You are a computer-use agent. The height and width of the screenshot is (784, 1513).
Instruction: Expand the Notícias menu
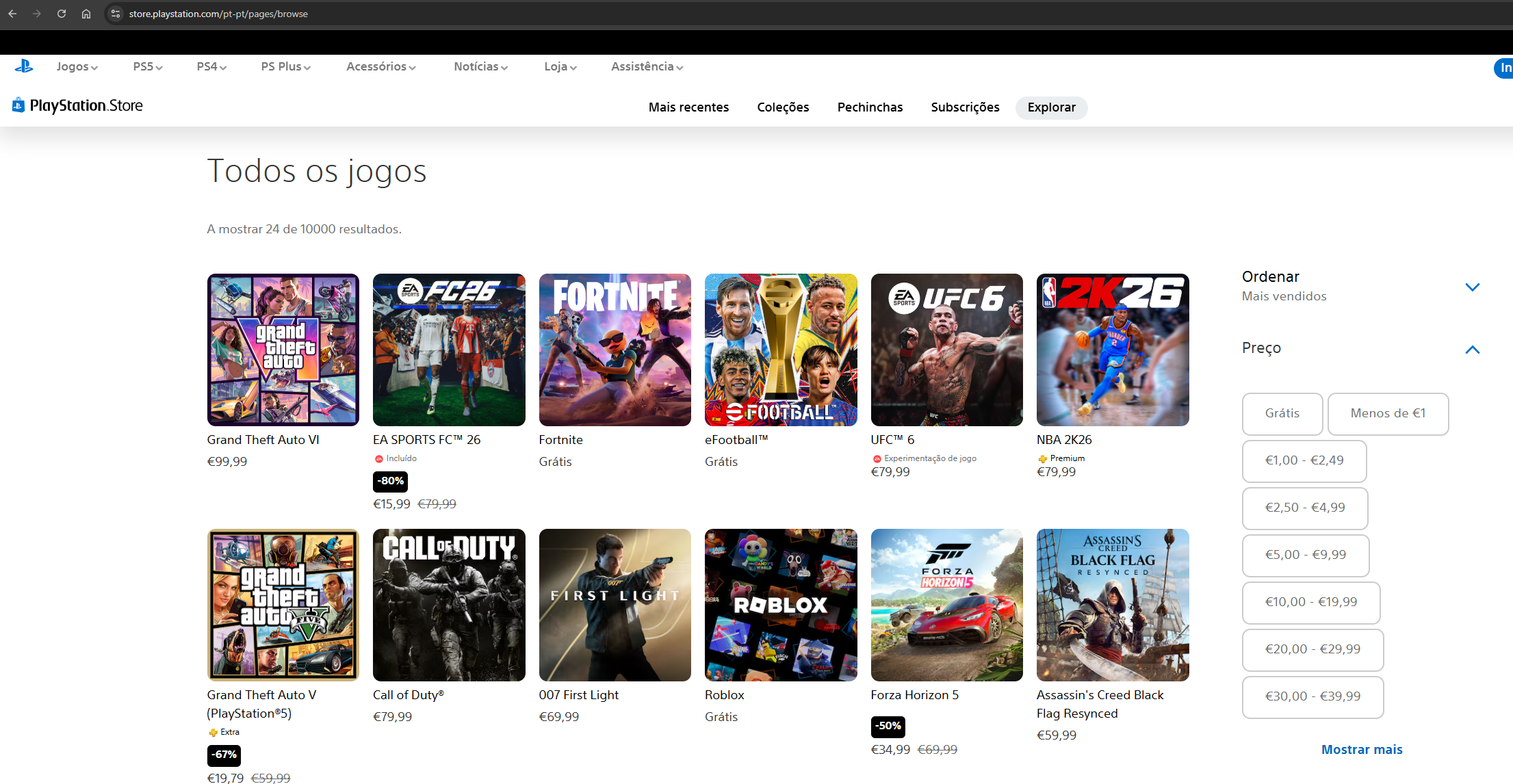click(481, 66)
